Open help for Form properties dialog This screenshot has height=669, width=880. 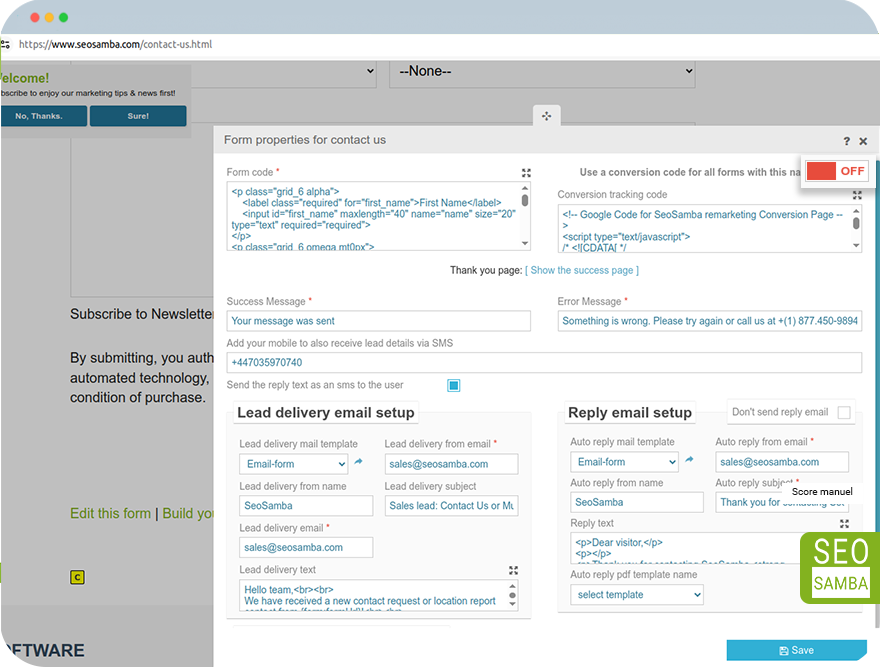[846, 141]
